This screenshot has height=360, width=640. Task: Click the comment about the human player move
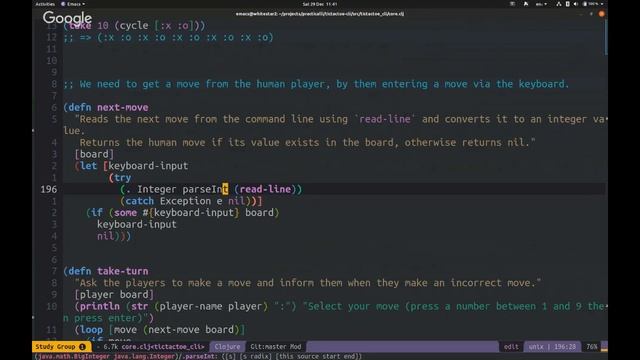point(316,84)
